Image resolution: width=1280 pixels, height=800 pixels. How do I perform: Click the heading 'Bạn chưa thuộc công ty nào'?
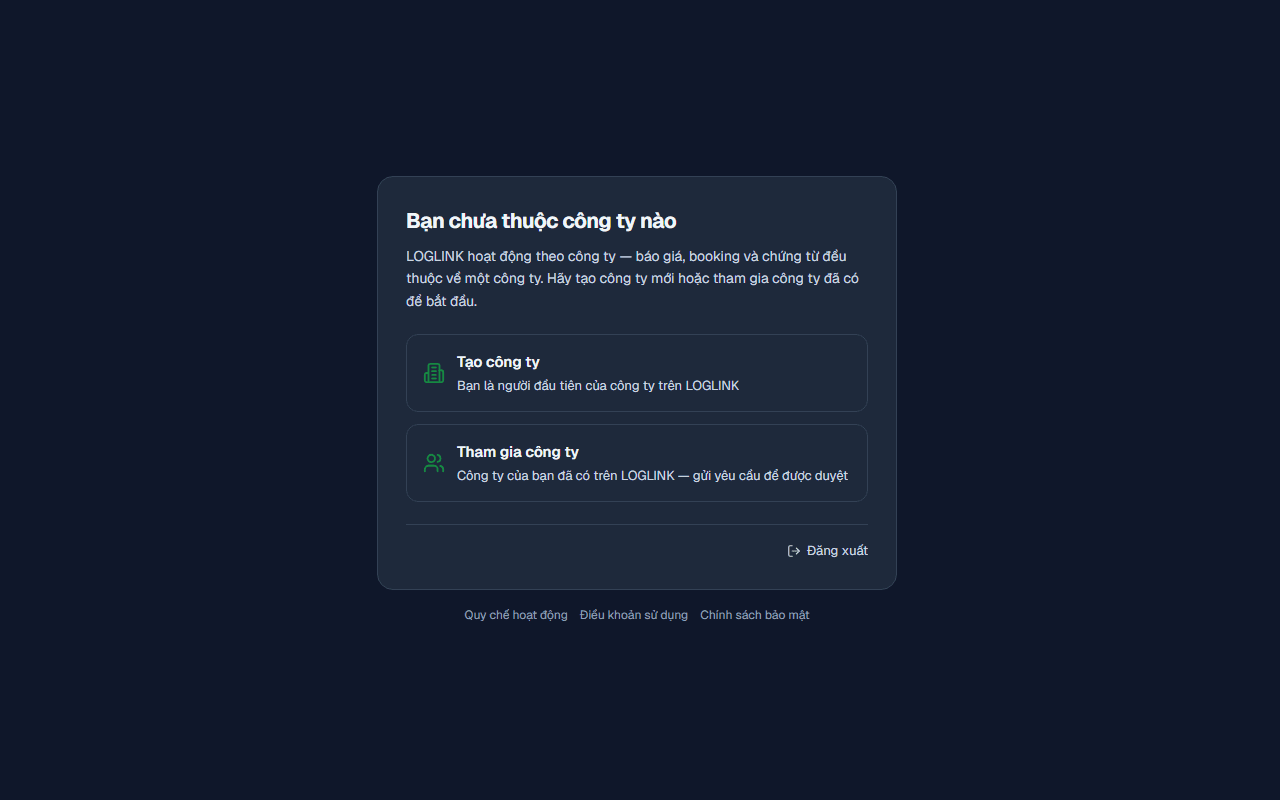point(541,221)
